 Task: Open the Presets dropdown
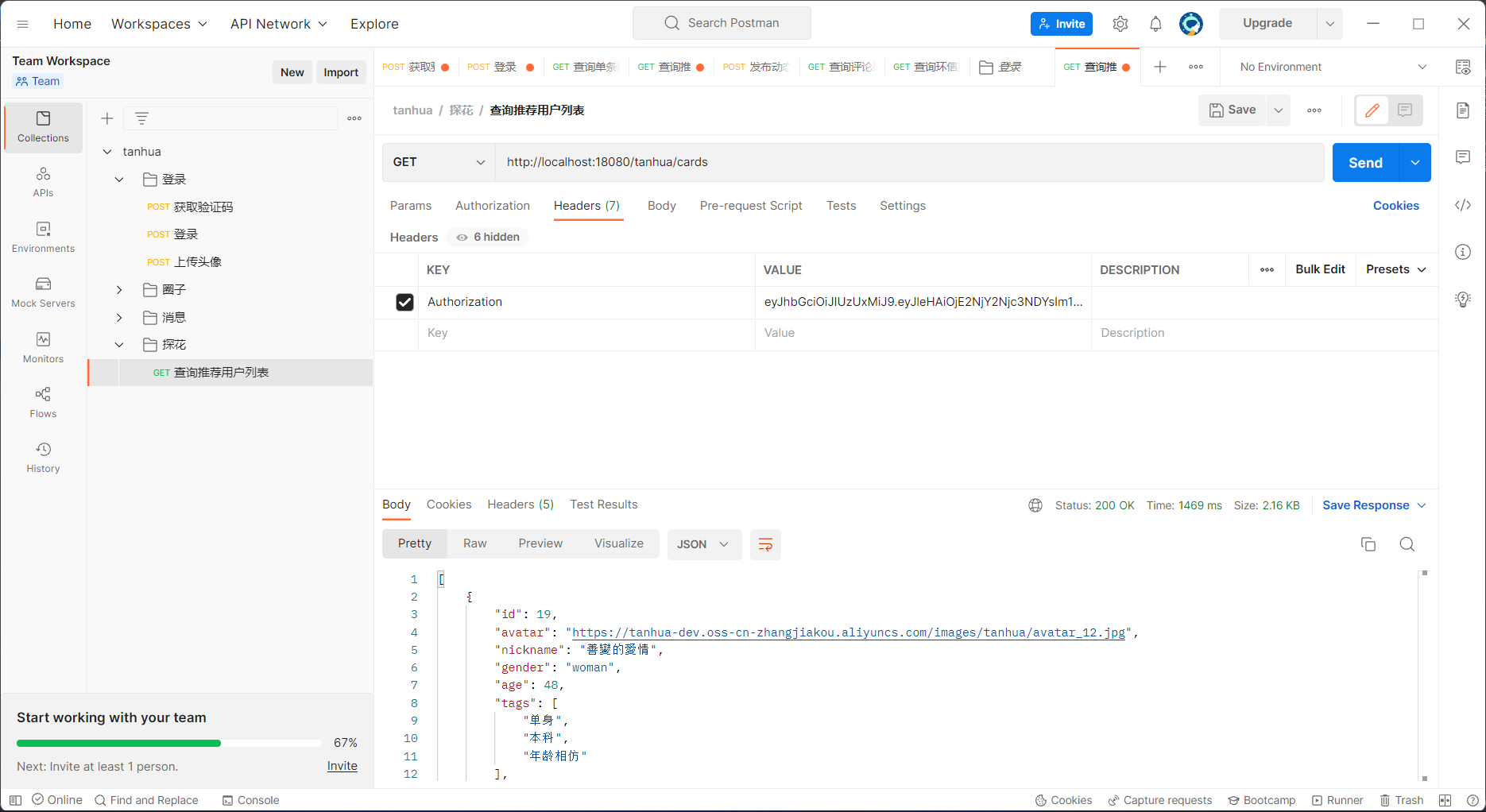click(x=1396, y=269)
